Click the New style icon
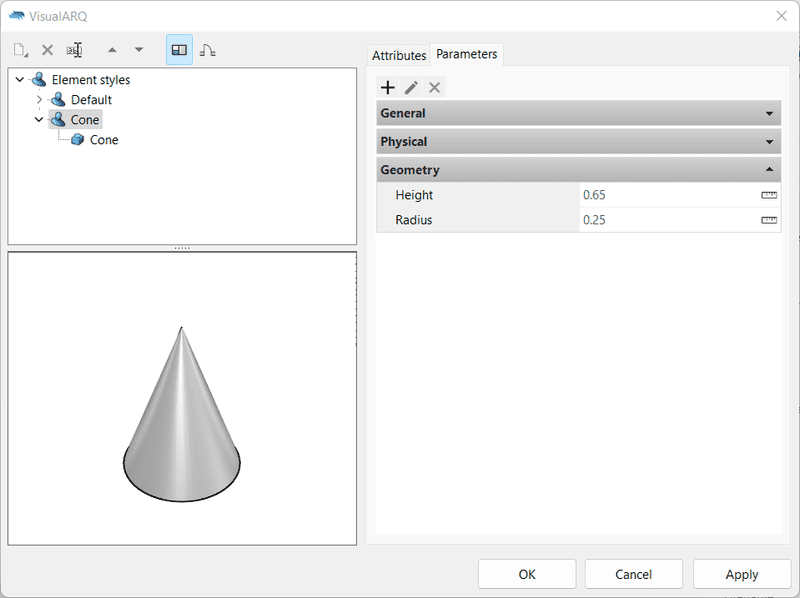 [20, 49]
